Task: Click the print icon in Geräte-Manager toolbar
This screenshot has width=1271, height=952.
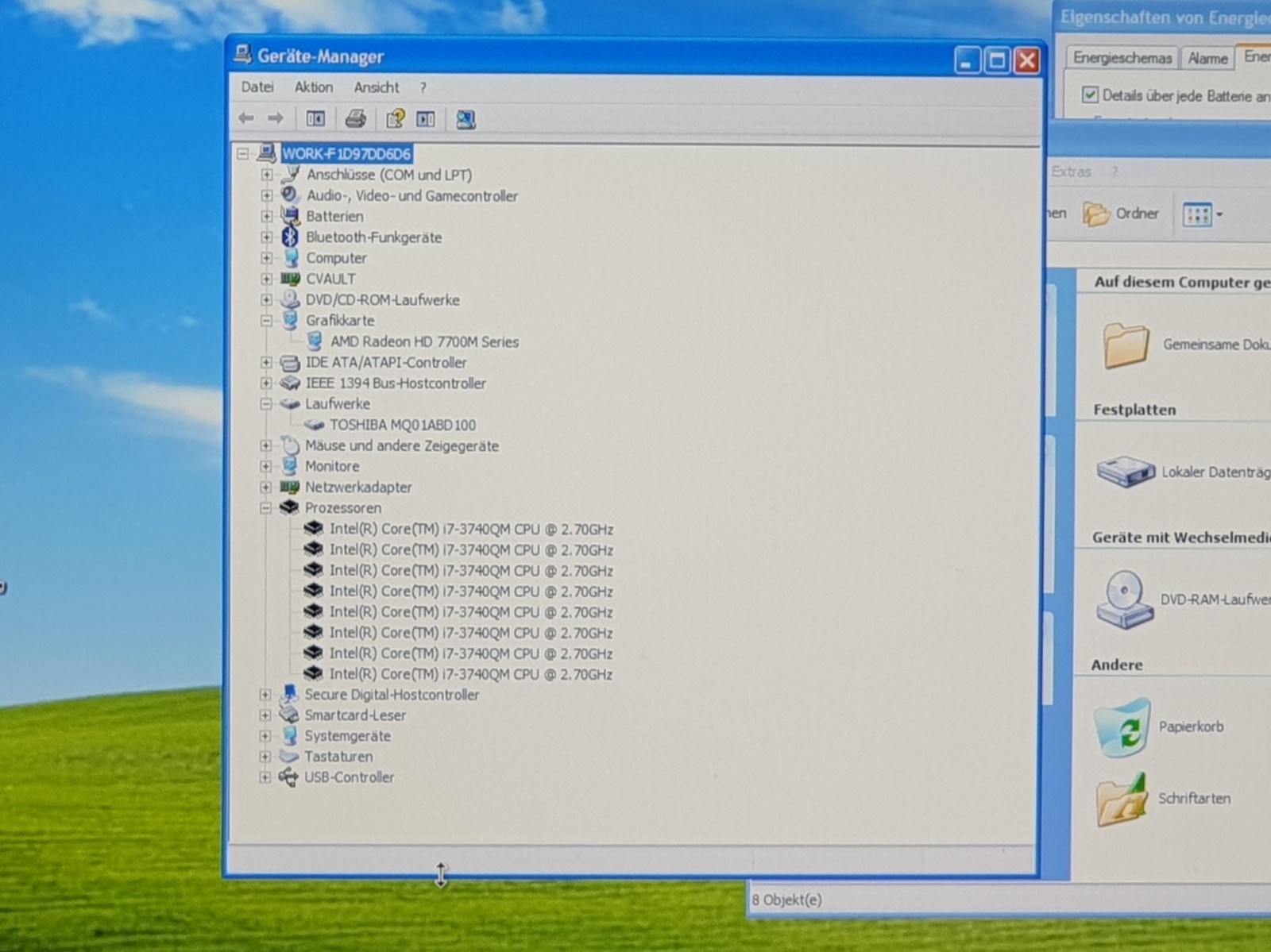Action: [x=355, y=119]
